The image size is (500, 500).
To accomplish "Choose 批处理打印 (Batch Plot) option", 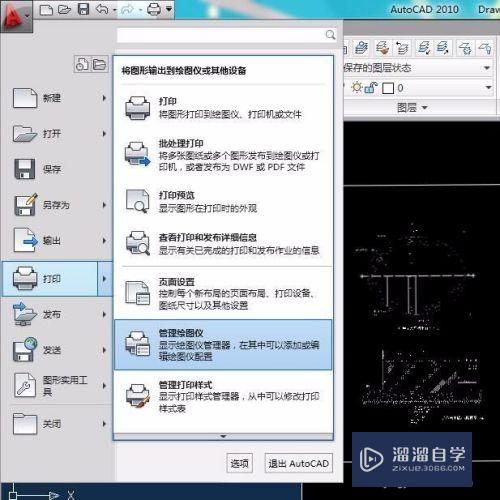I will click(x=223, y=155).
